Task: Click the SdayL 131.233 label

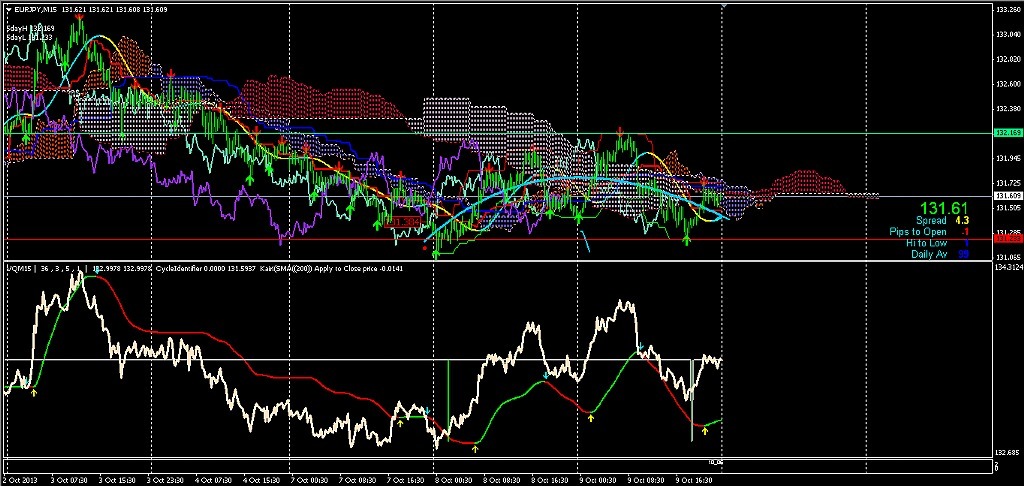Action: pyautogui.click(x=29, y=37)
